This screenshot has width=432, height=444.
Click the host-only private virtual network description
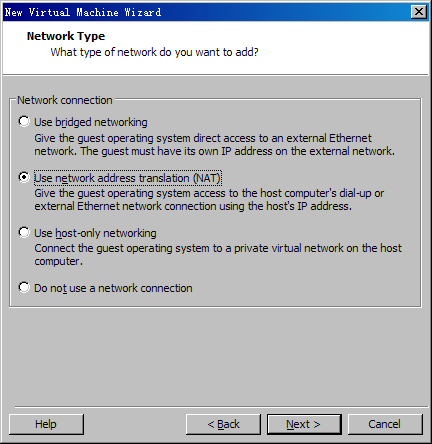(218, 255)
